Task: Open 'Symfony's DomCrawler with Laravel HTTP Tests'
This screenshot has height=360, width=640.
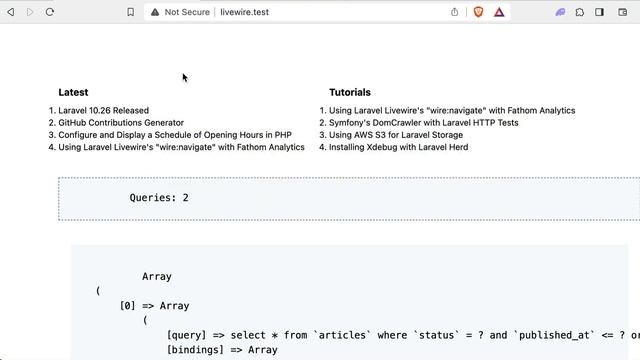Action: pos(424,123)
